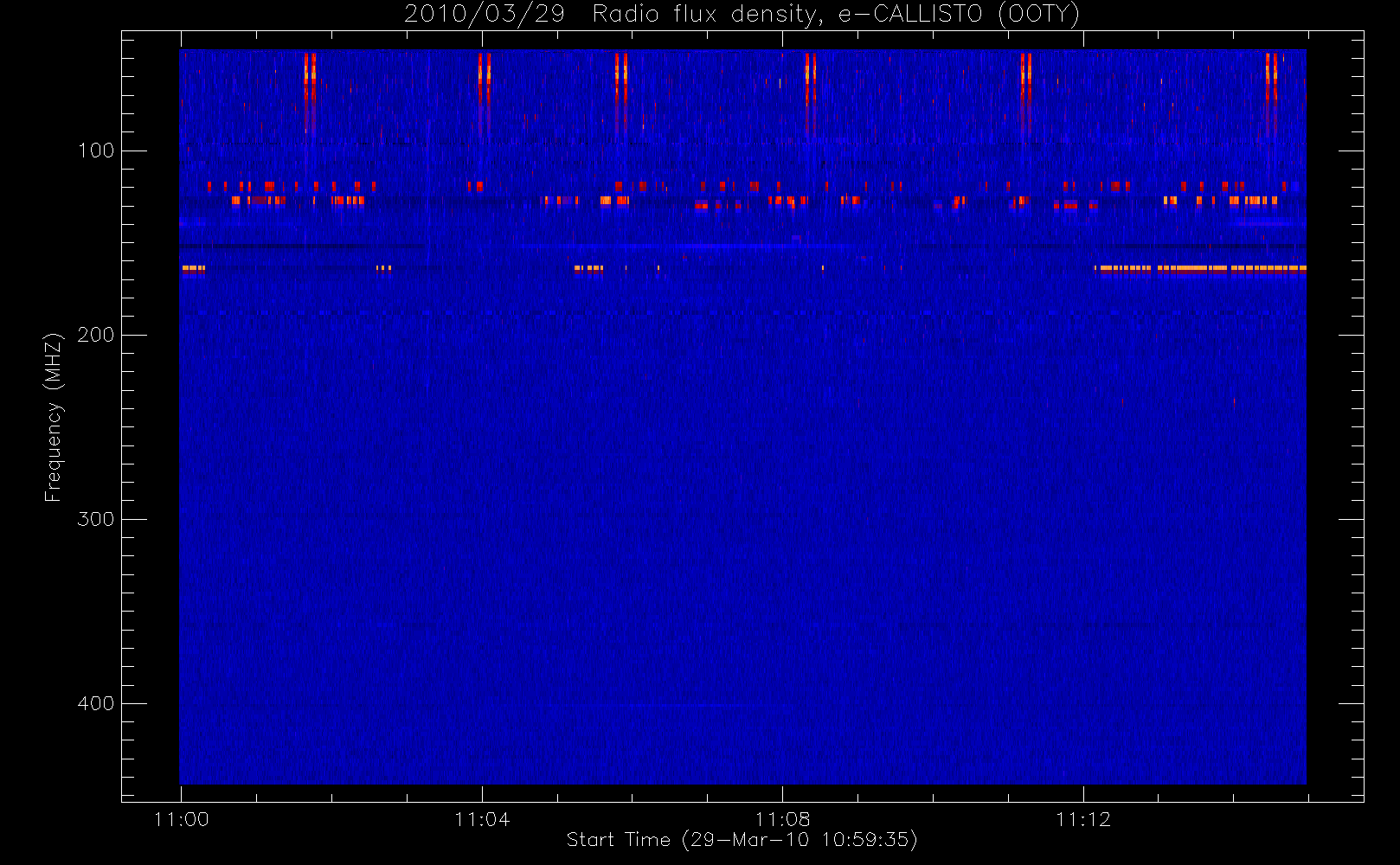Click the 'Start Time (29-Mar-10 10:59:35)' x-axis label
1400x865 pixels.
pos(742,840)
